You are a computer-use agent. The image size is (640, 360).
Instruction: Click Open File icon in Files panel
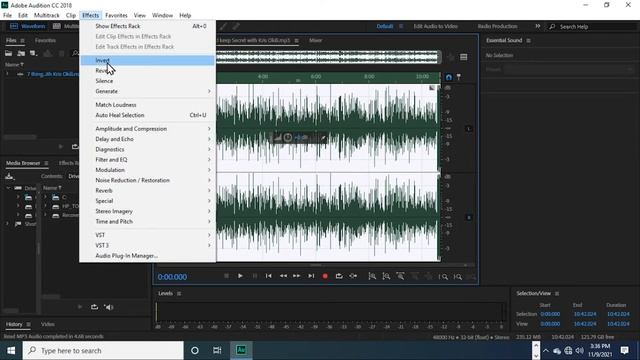[x=9, y=53]
